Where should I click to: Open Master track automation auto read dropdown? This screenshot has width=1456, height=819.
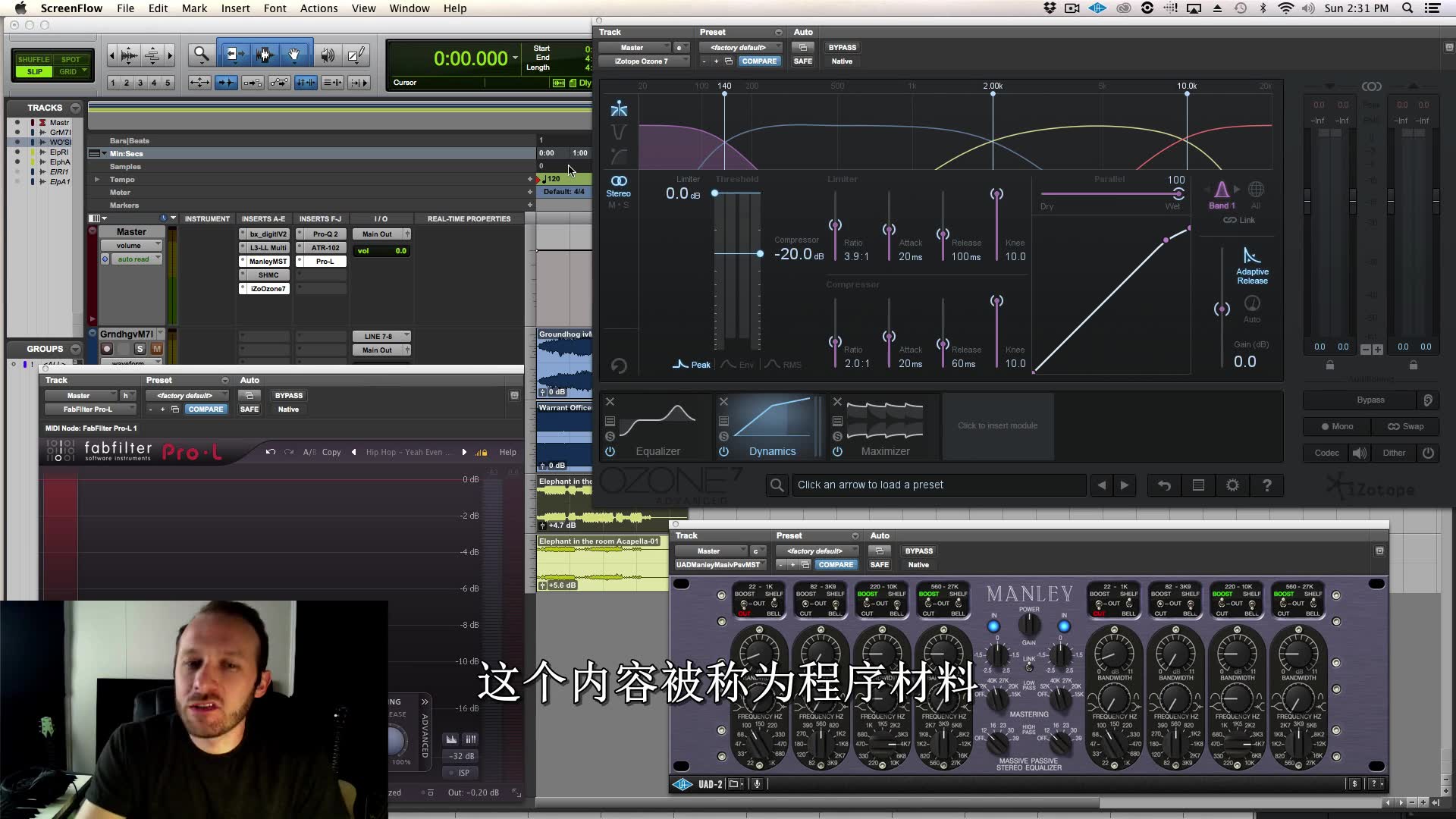click(x=137, y=259)
